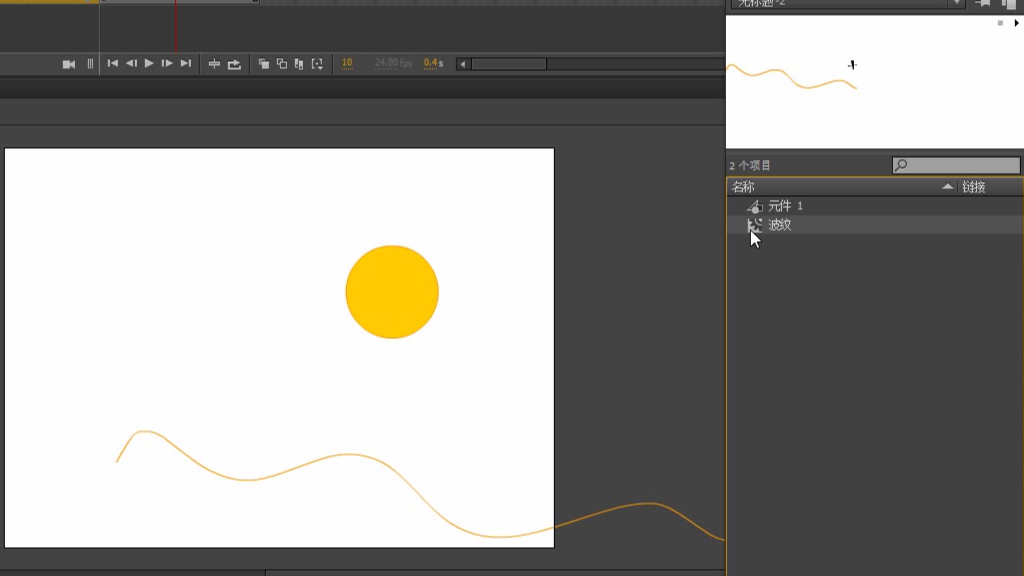Go to the first frame
Viewport: 1024px width, 576px height.
[x=113, y=64]
